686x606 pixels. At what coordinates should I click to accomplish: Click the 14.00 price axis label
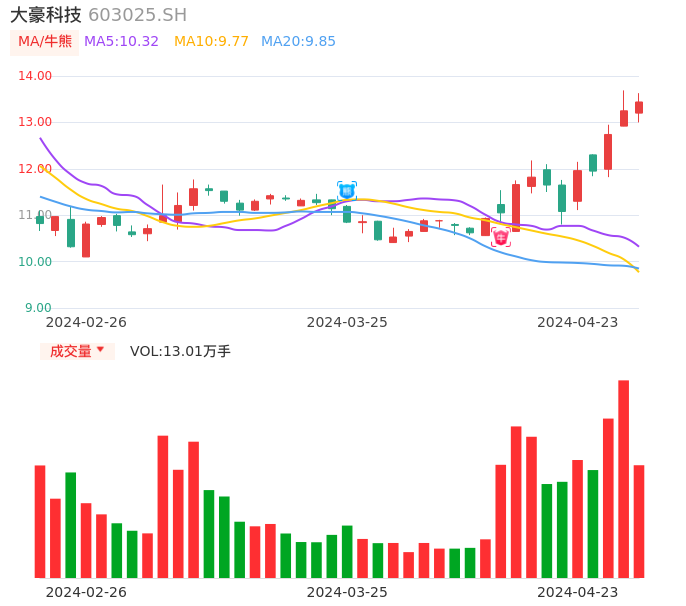click(x=35, y=76)
